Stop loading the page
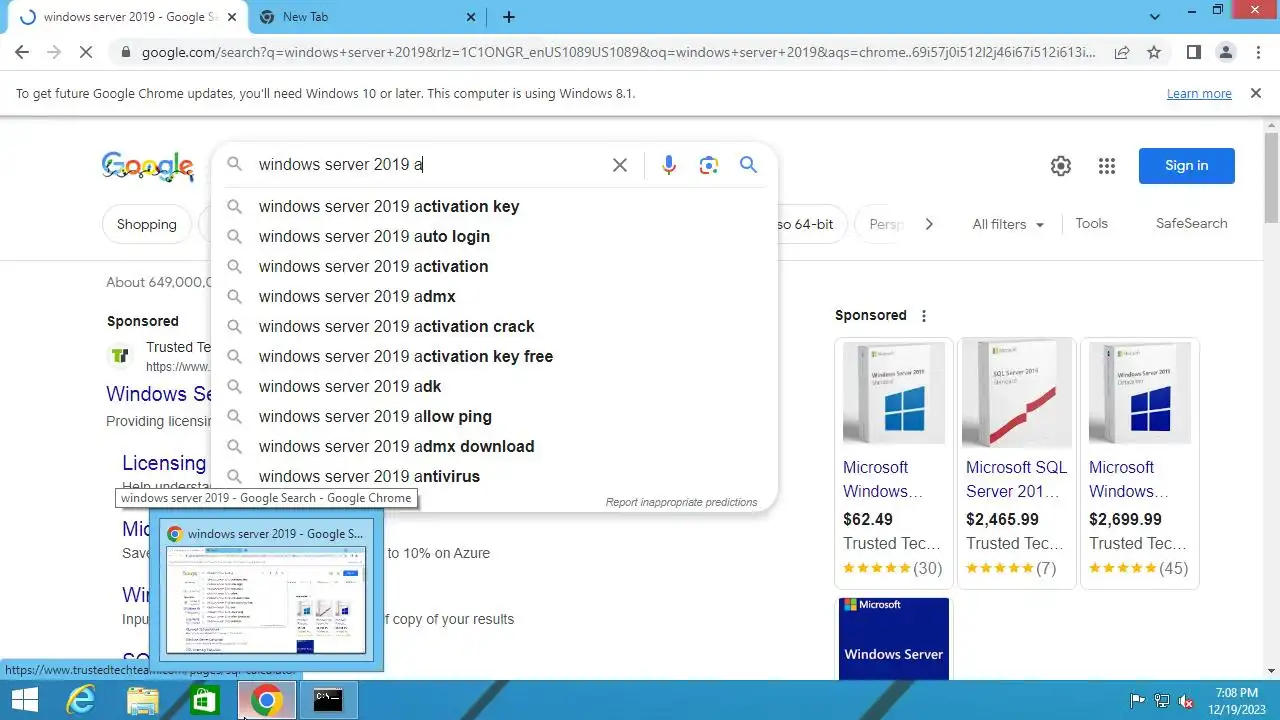The width and height of the screenshot is (1280, 720). coord(86,52)
